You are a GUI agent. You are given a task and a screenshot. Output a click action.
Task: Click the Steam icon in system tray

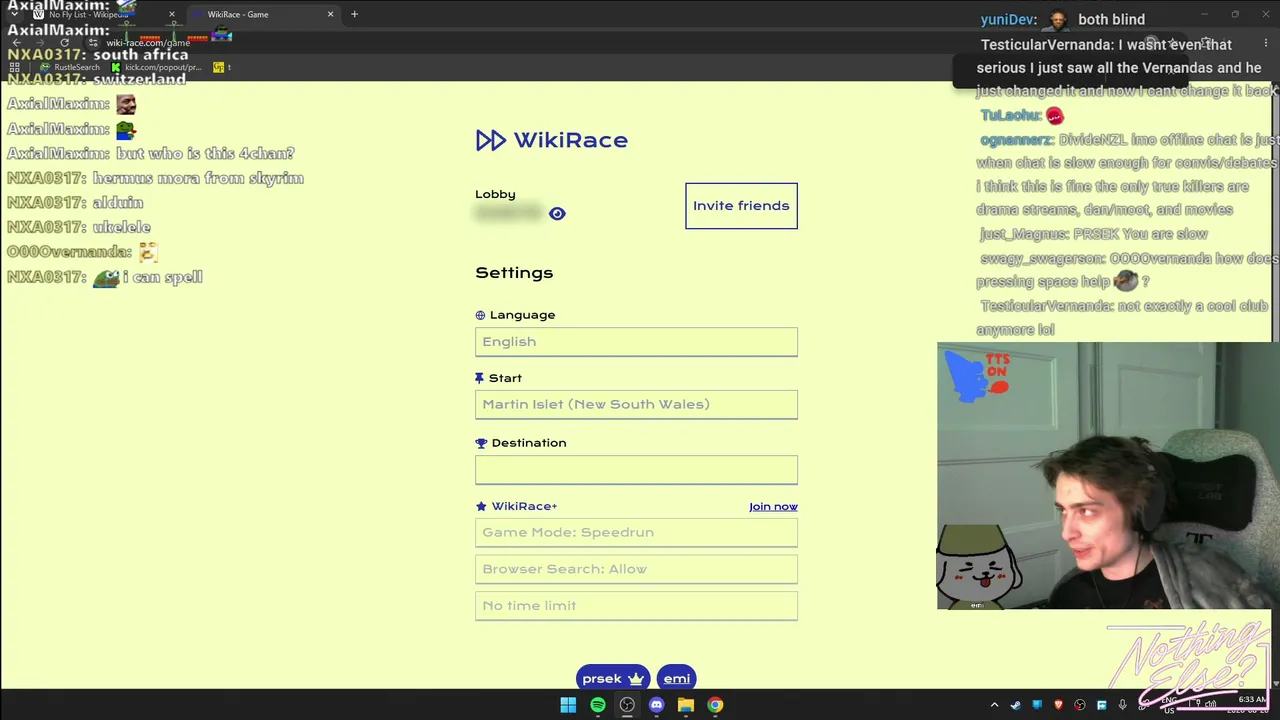(x=1015, y=705)
